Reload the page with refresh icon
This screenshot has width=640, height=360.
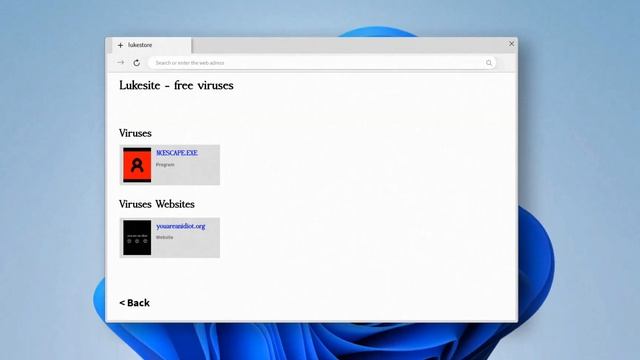pyautogui.click(x=137, y=63)
